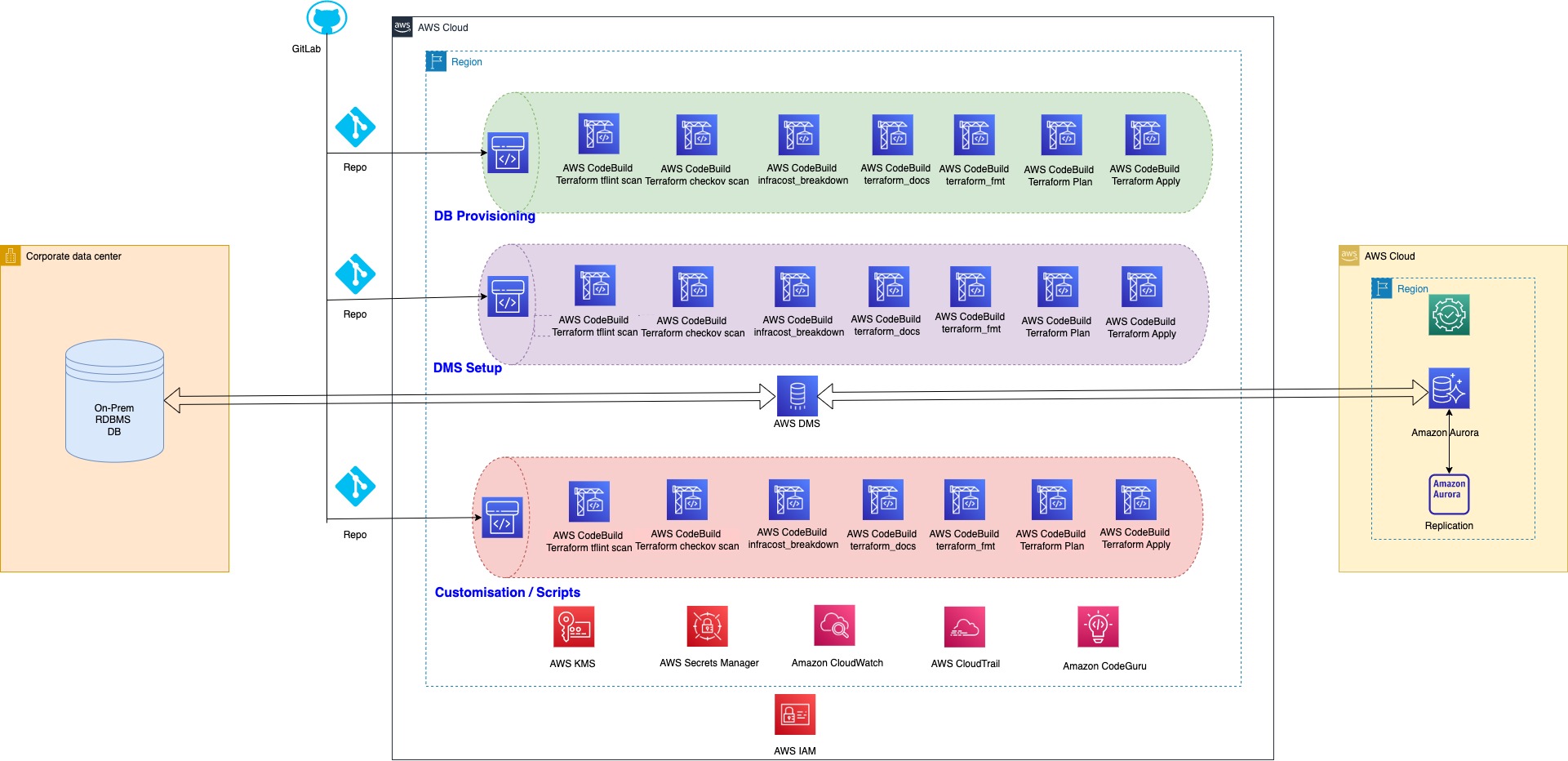Select the 'AWS KMS' label text
The height and width of the screenshot is (761, 1568).
[572, 664]
